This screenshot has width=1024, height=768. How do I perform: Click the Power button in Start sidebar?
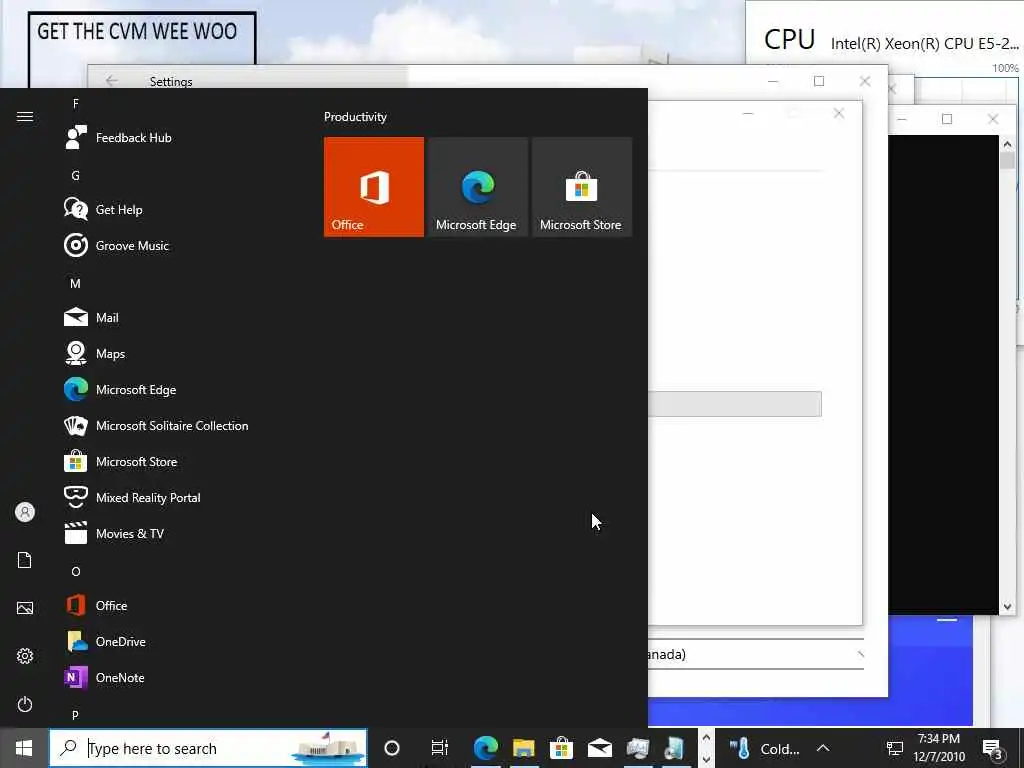pos(25,704)
